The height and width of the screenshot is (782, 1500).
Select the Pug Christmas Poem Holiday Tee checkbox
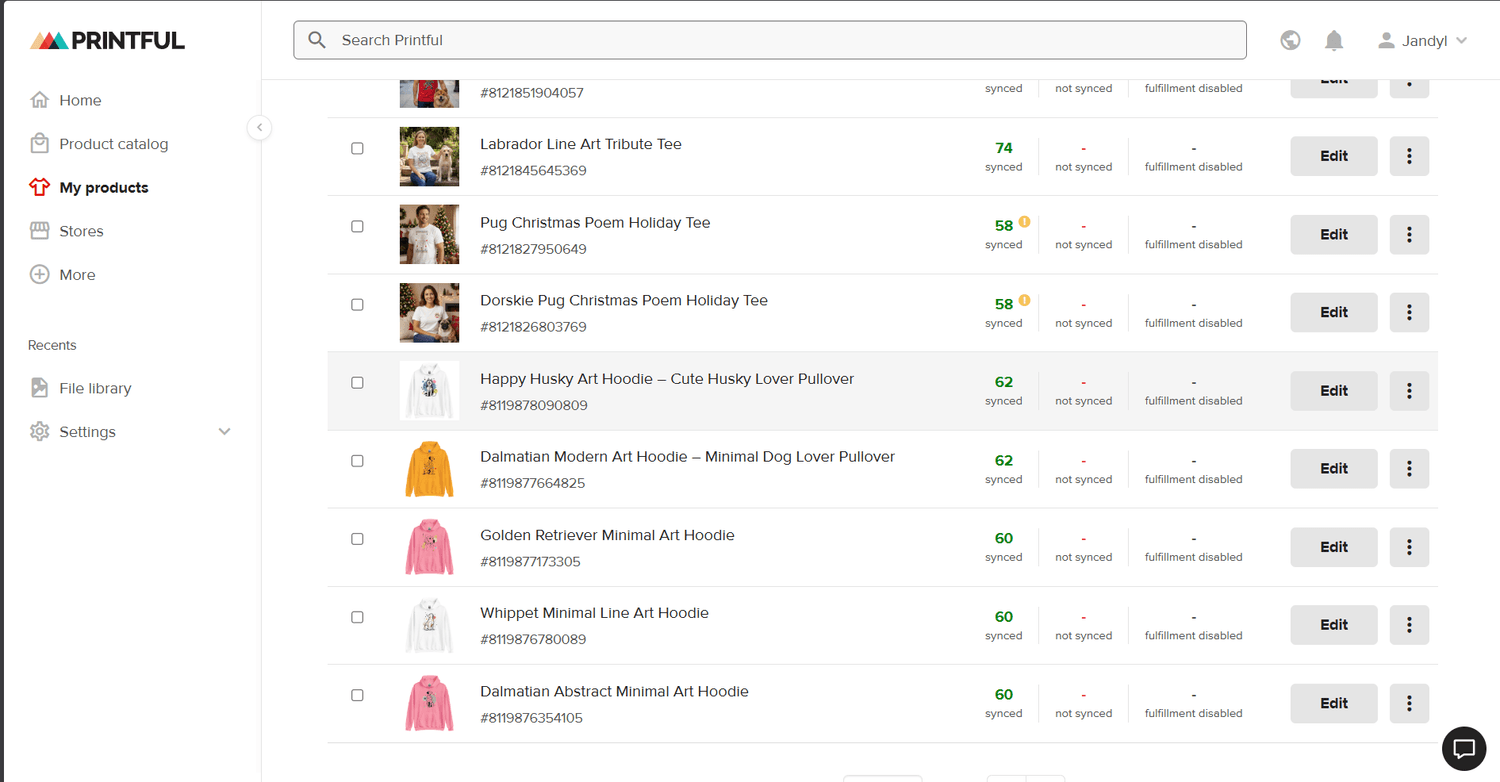[x=357, y=226]
